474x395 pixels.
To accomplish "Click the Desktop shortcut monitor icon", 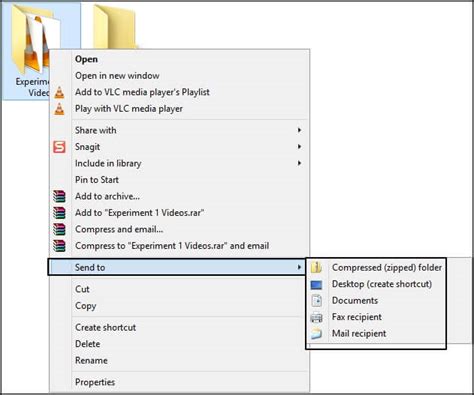I will pyautogui.click(x=316, y=285).
